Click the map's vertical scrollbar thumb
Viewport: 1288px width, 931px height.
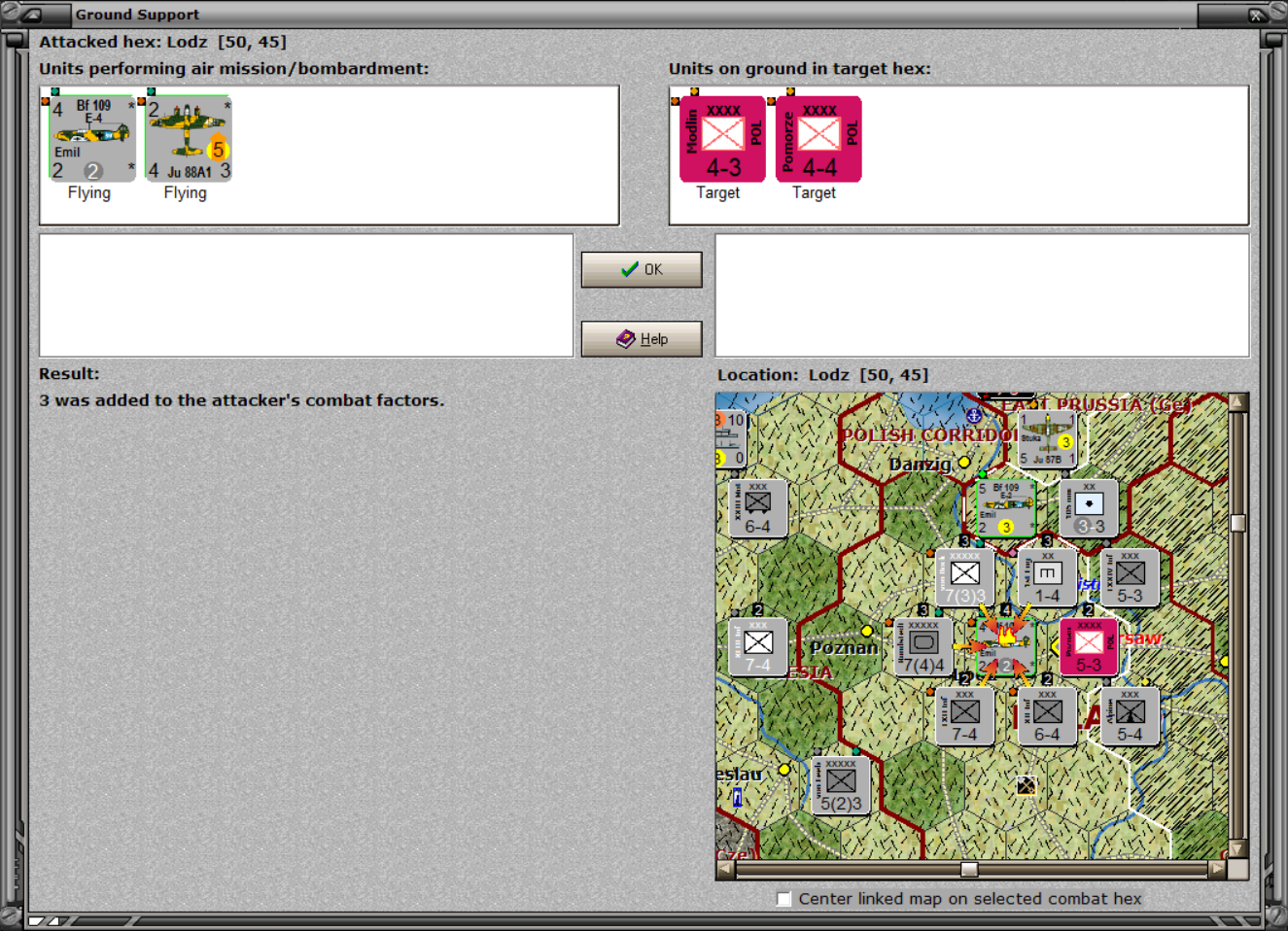[x=1237, y=523]
